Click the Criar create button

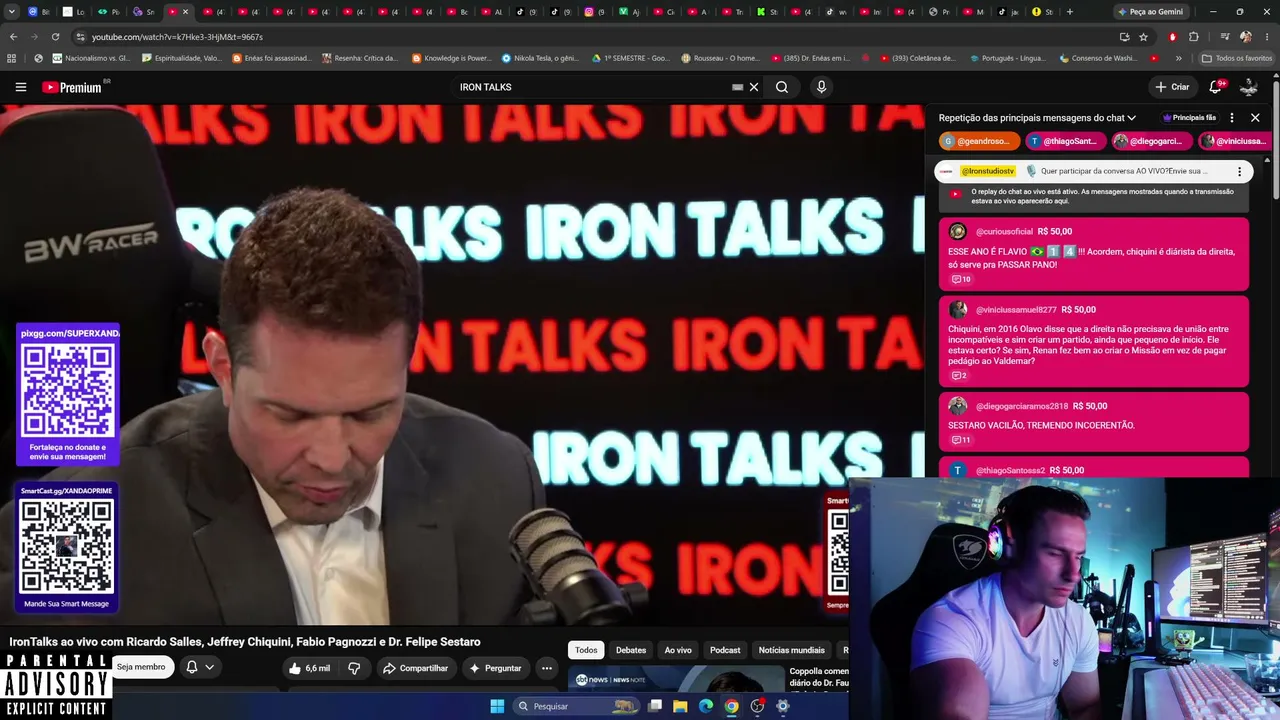[x=1172, y=87]
